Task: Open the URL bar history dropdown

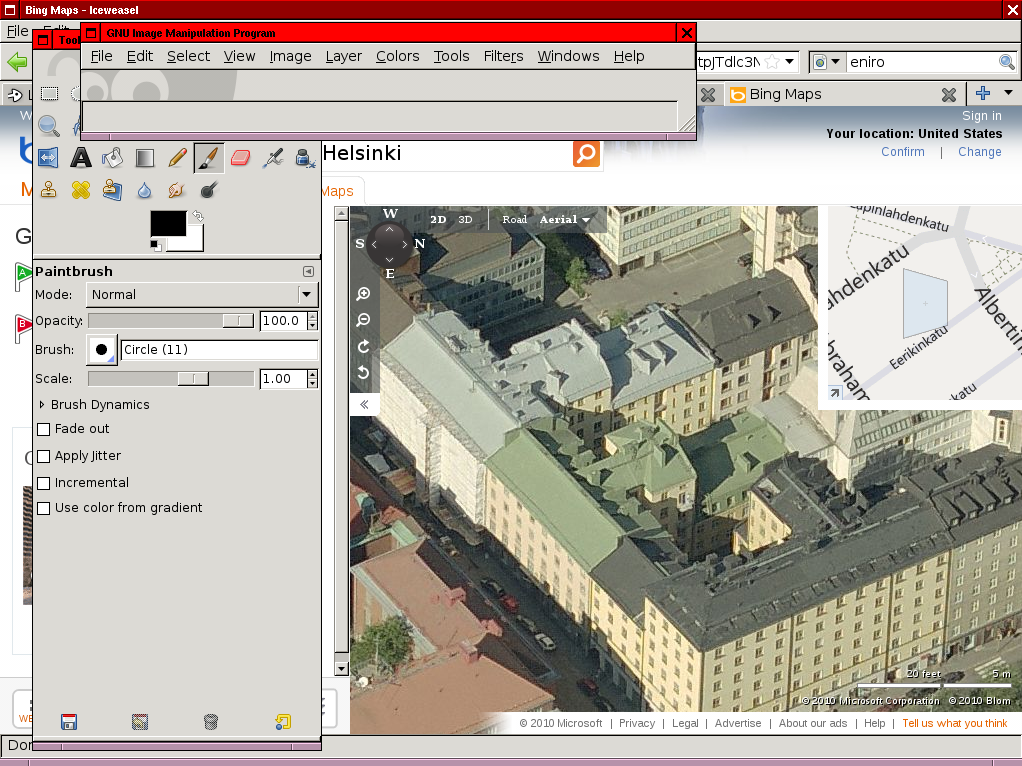Action: pos(789,62)
